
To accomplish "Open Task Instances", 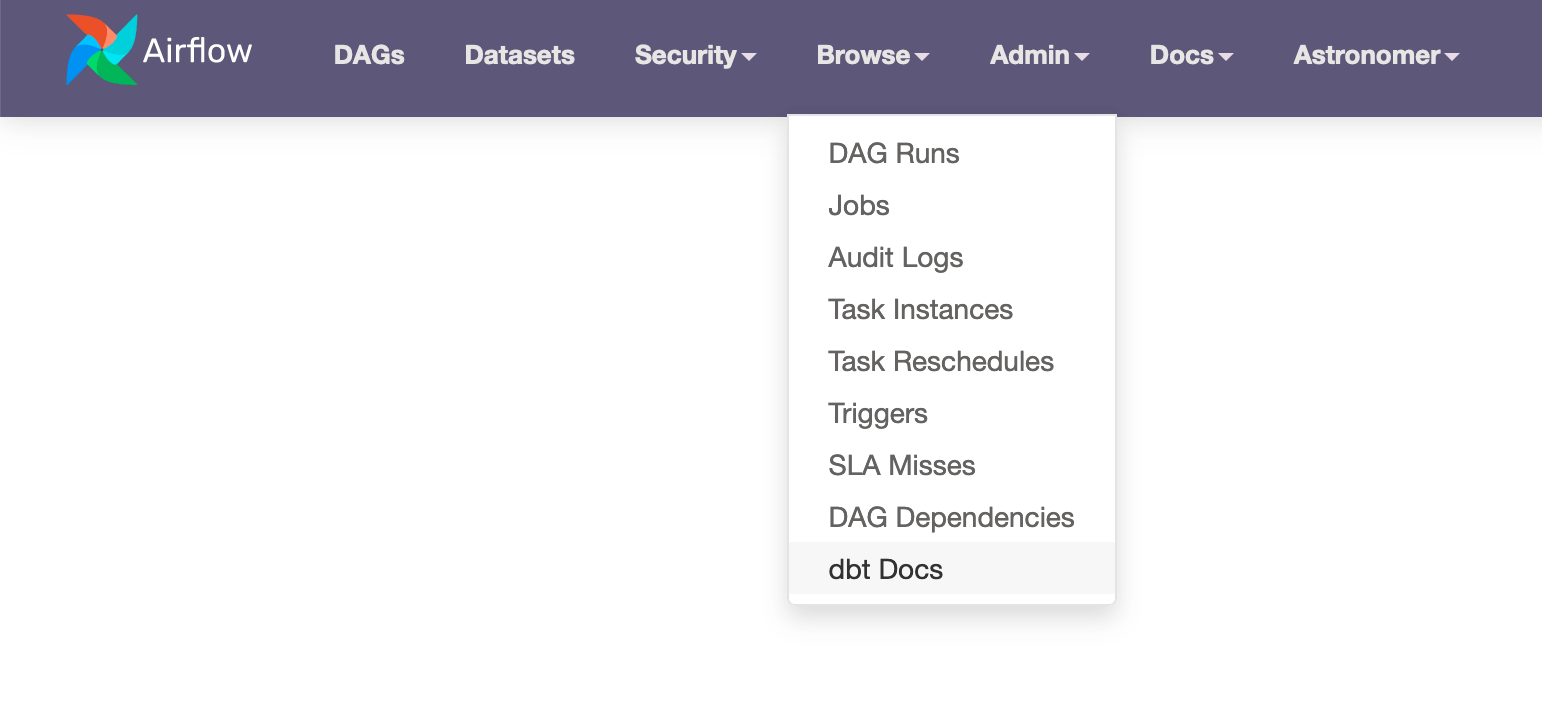I will point(920,309).
